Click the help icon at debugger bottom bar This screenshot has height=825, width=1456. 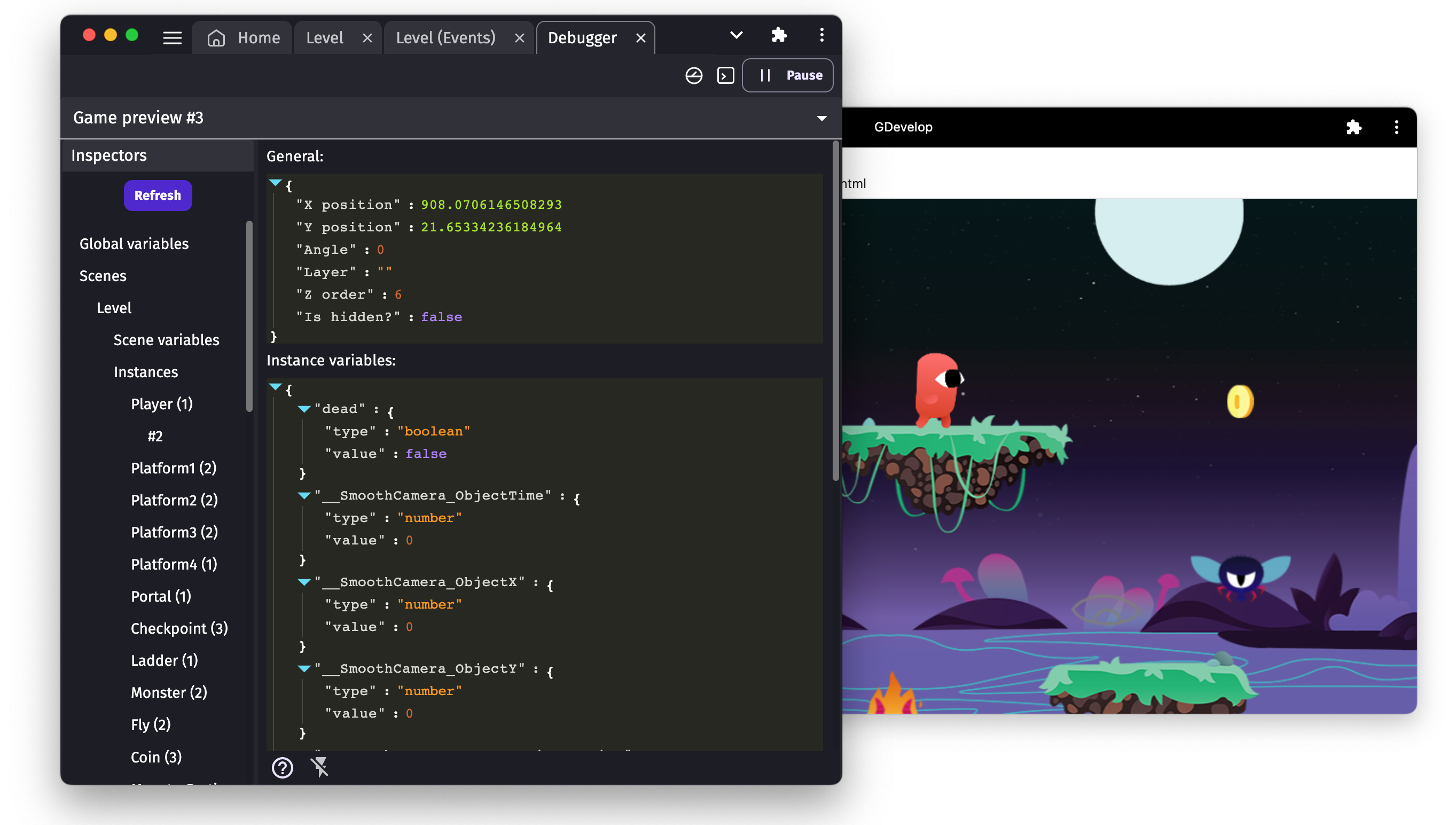282,767
